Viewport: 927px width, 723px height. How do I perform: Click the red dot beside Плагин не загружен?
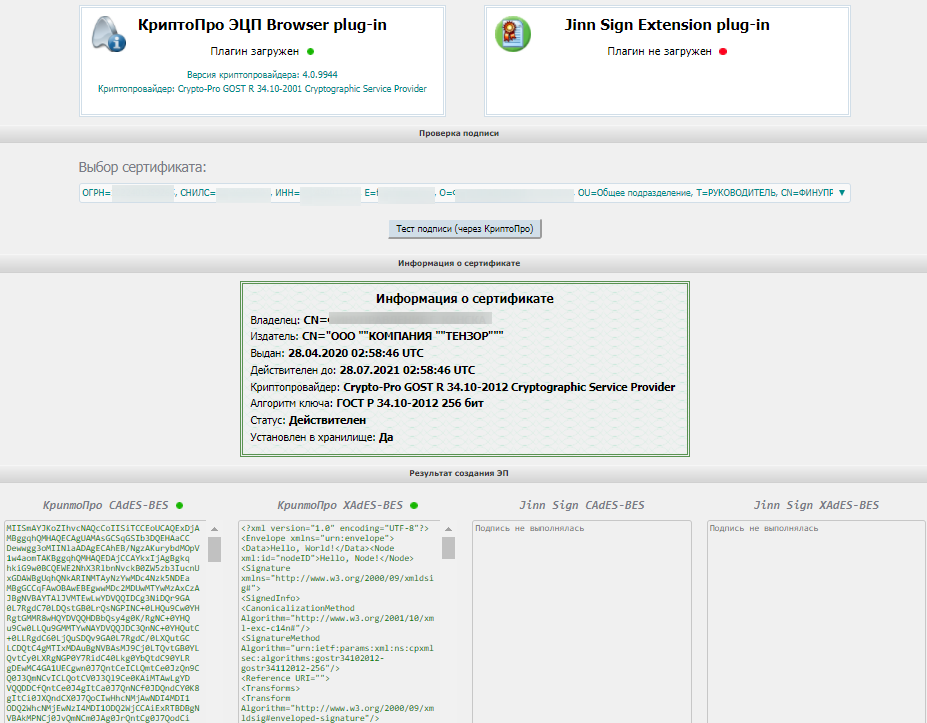(x=722, y=51)
